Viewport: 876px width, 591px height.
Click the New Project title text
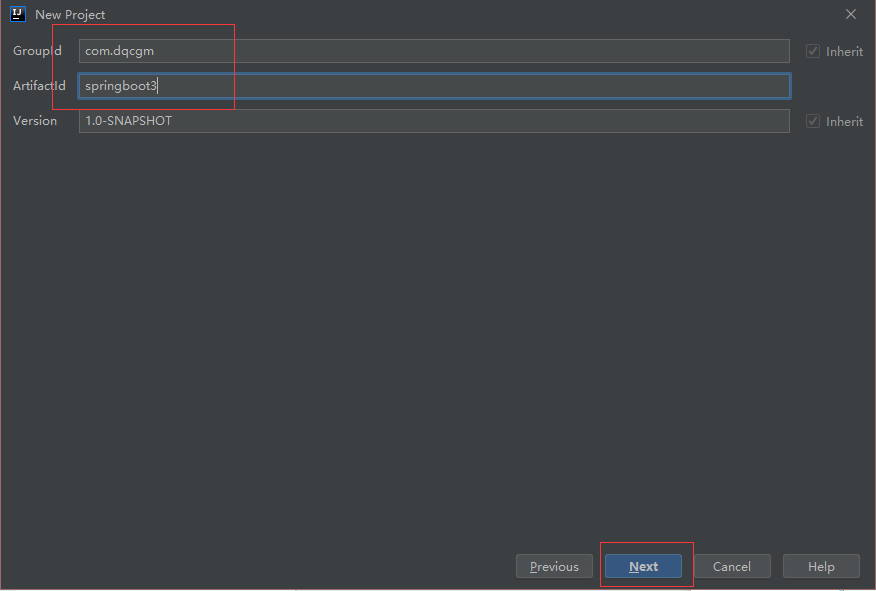(70, 15)
